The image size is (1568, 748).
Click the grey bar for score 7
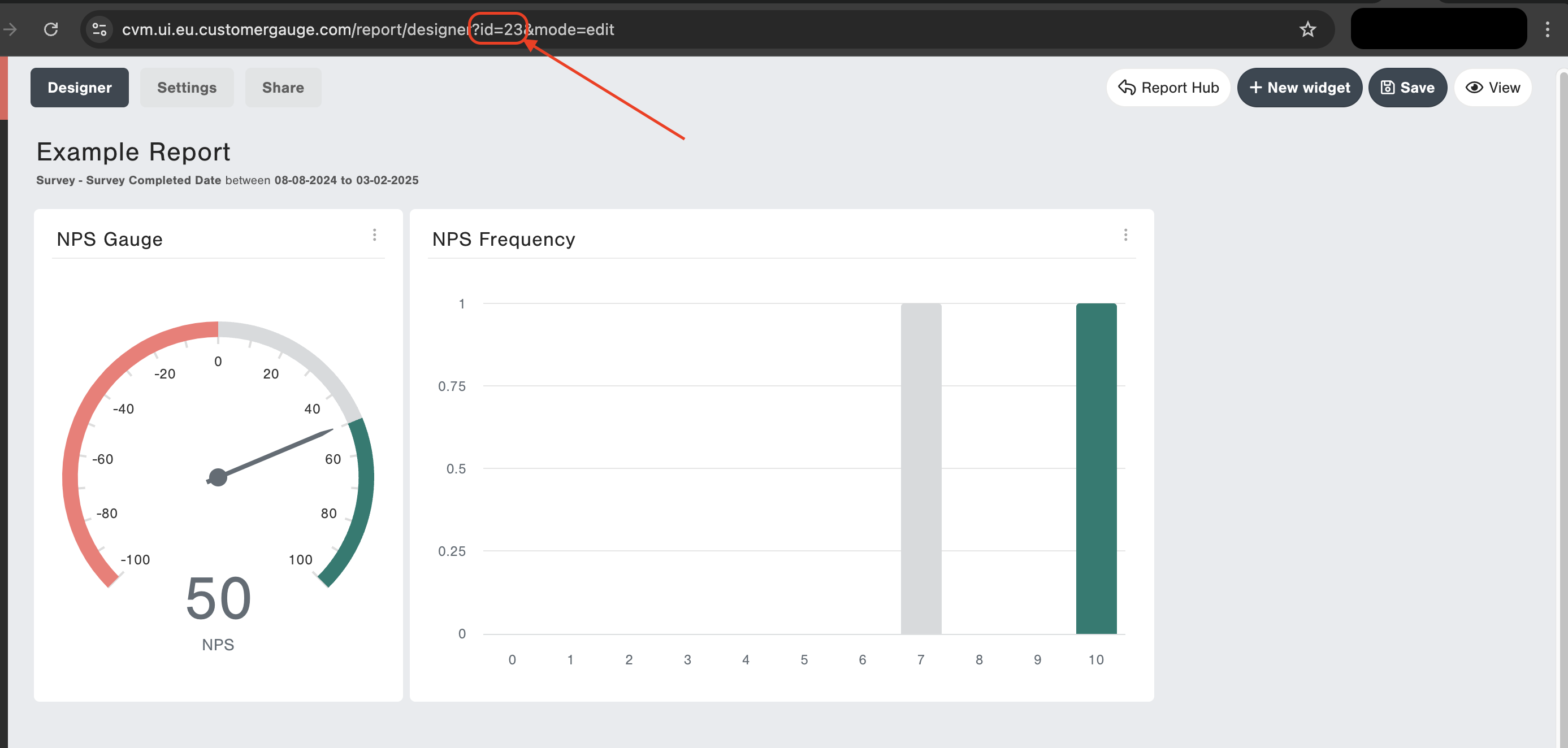[x=920, y=469]
